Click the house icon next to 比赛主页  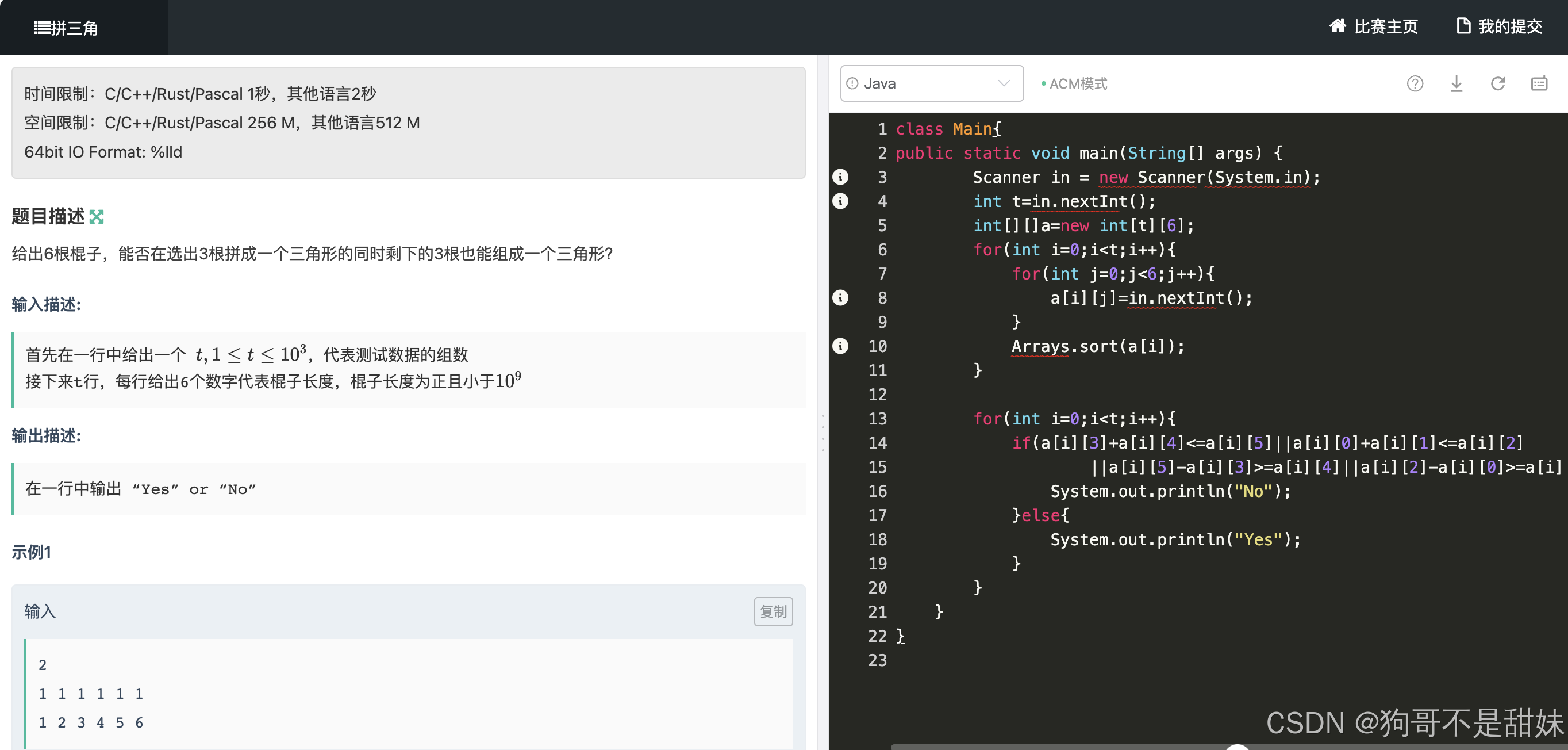click(x=1338, y=25)
